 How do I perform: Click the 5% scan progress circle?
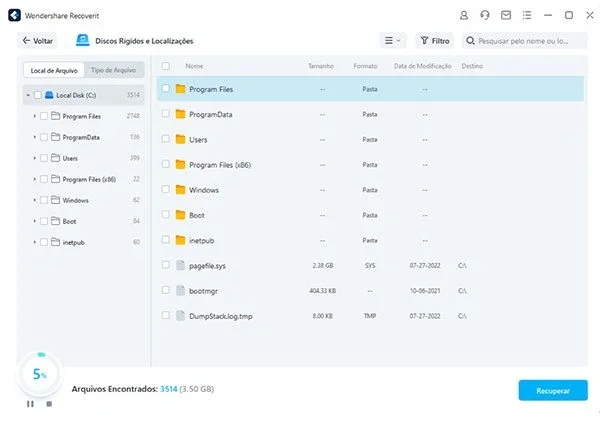click(x=40, y=374)
